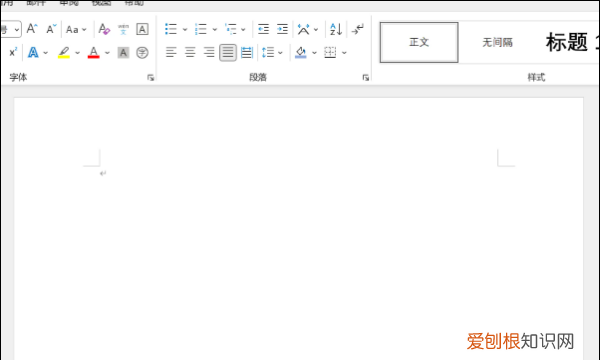Apply the red font color
600x360 pixels.
(x=94, y=52)
